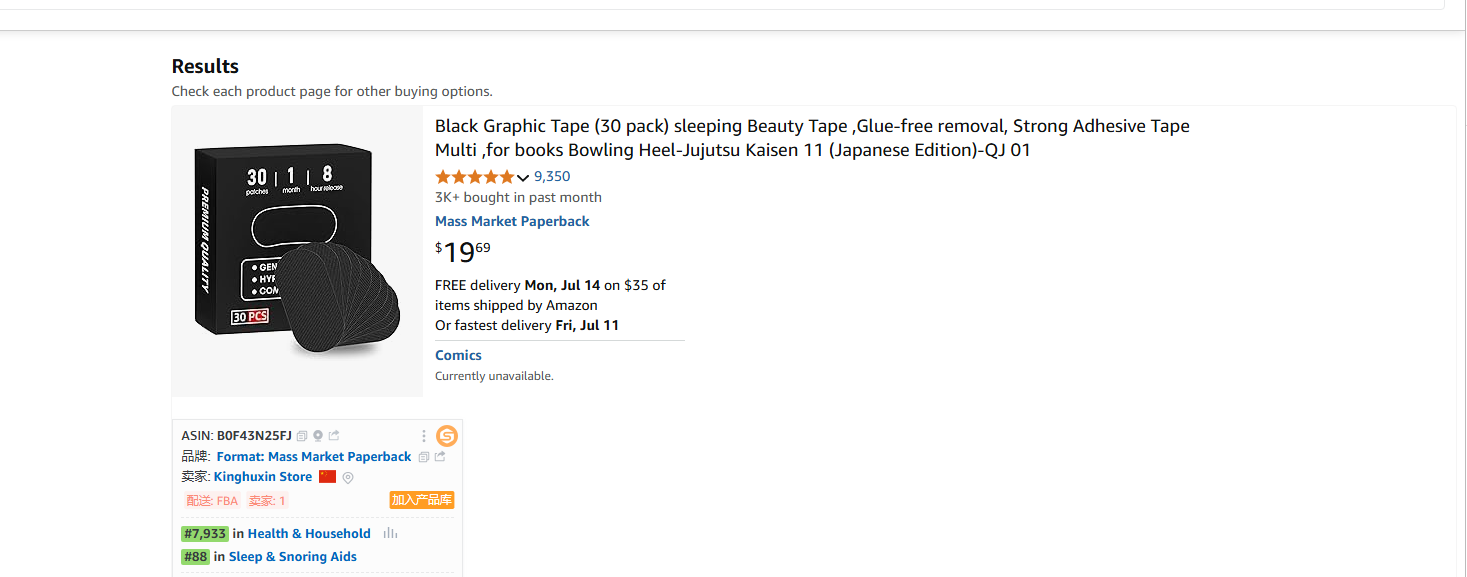Click the share icon beside the ASIN

point(334,436)
